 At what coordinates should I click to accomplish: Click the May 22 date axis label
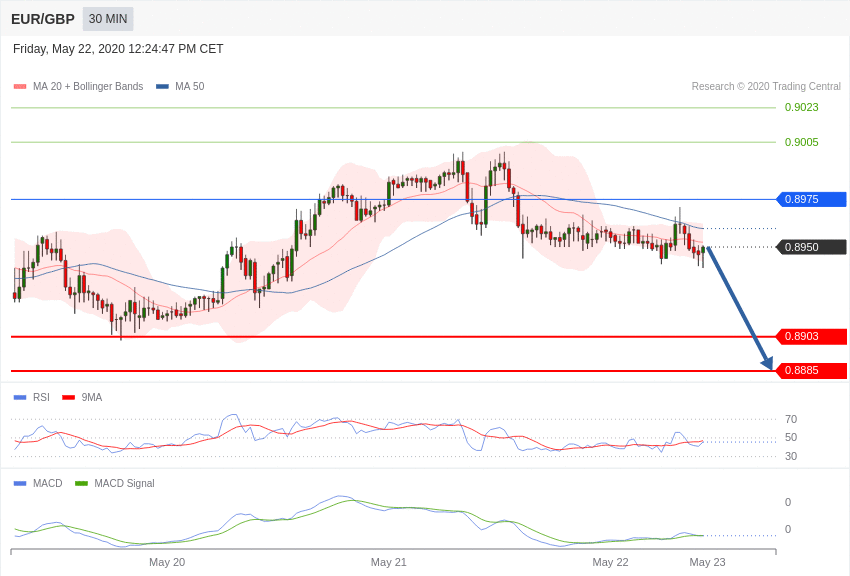click(610, 562)
